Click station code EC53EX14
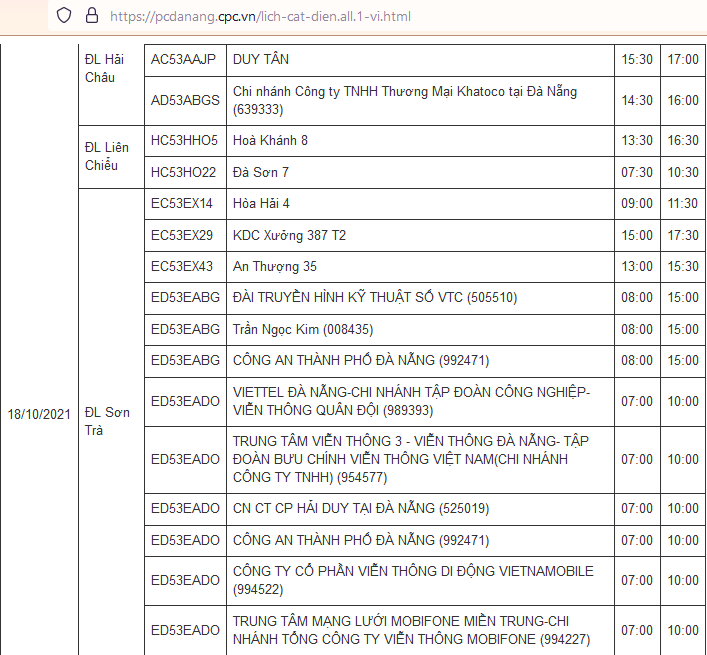Screen dimensions: 707x655 click(181, 203)
